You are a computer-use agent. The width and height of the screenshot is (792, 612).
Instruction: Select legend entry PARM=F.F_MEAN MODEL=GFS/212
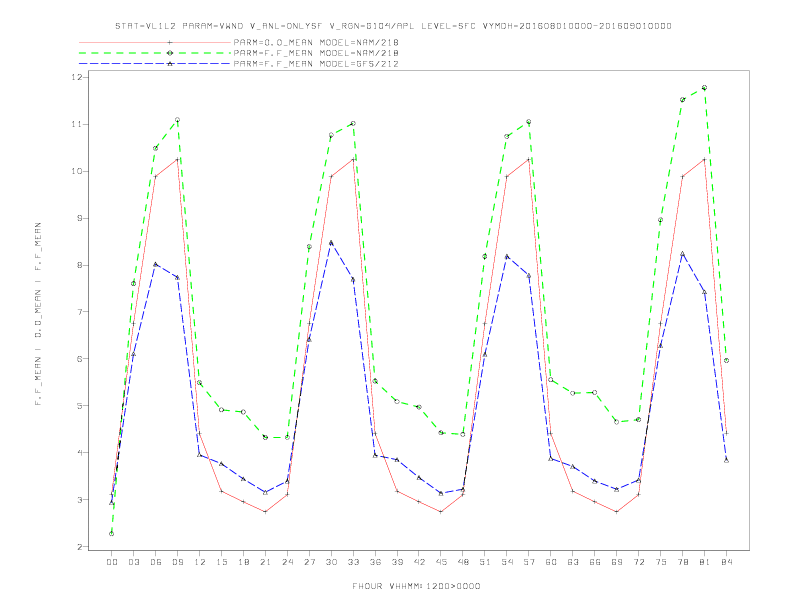pyautogui.click(x=316, y=64)
